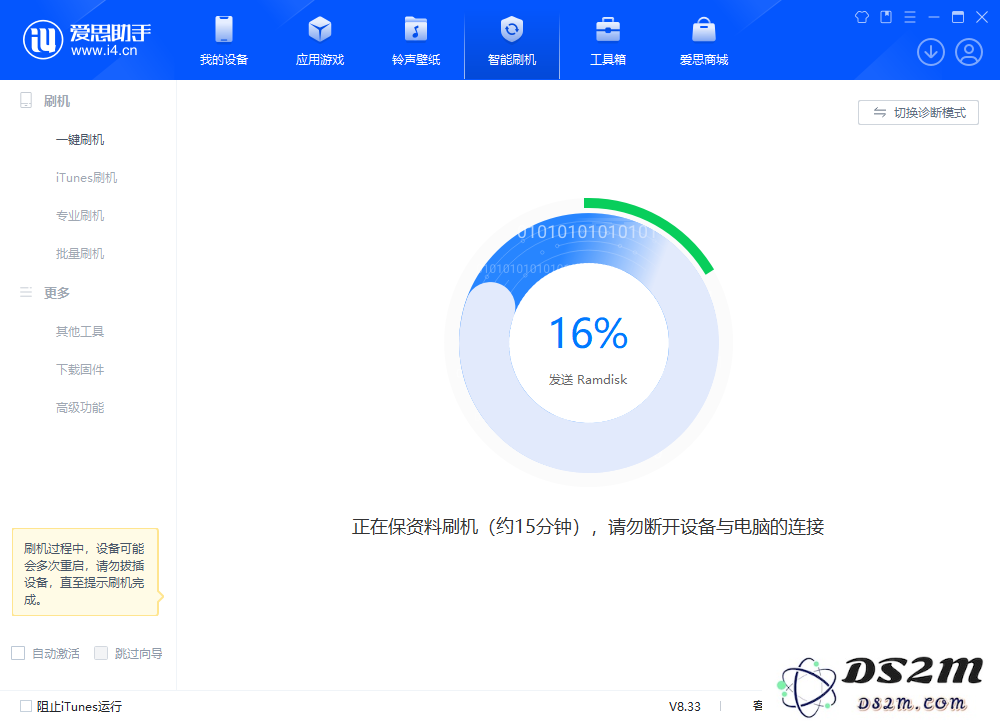Click the V8.33 version label
The height and width of the screenshot is (721, 1000).
click(x=684, y=706)
